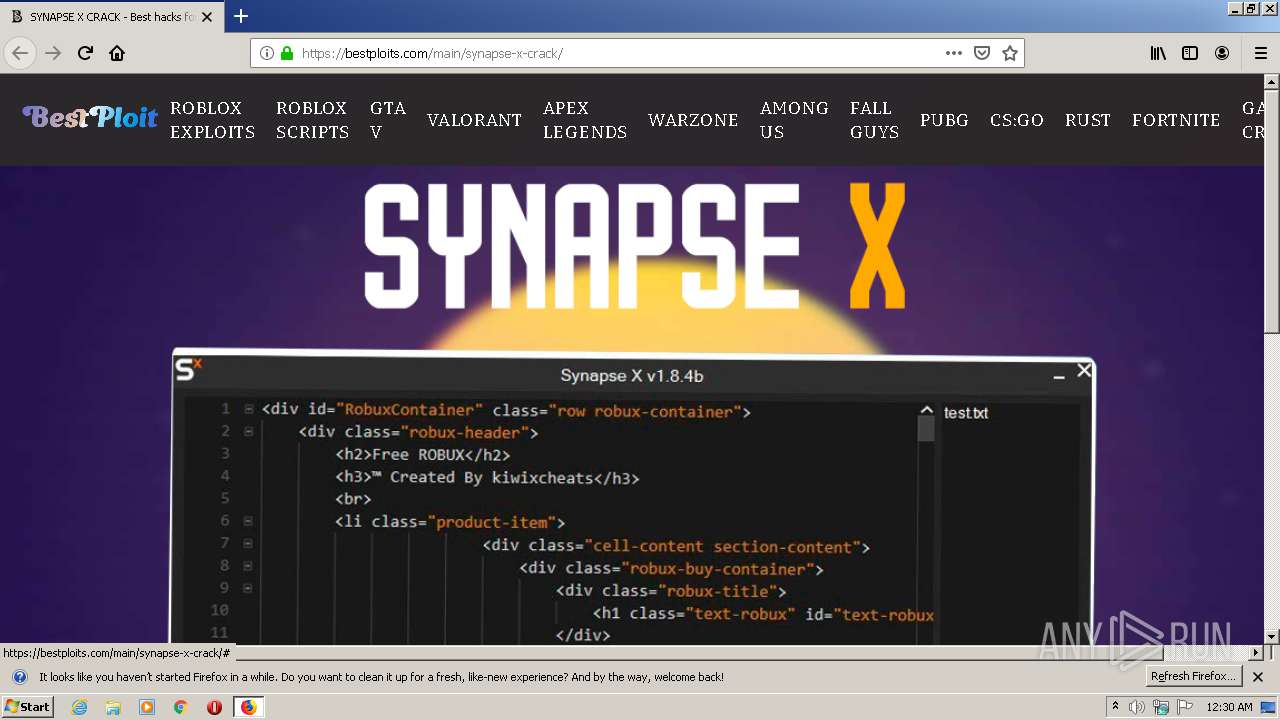Image resolution: width=1280 pixels, height=720 pixels.
Task: Go to GTA V section
Action: (388, 120)
